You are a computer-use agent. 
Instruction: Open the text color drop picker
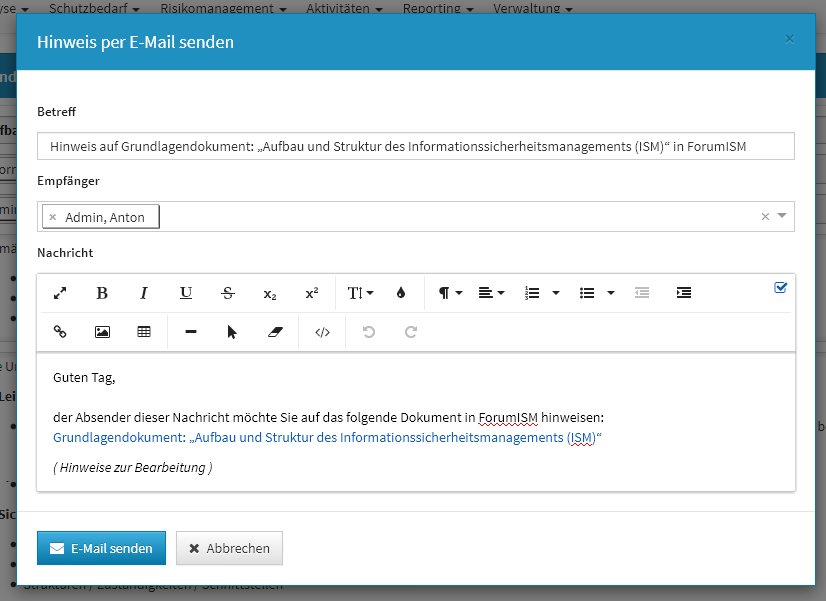pyautogui.click(x=402, y=293)
